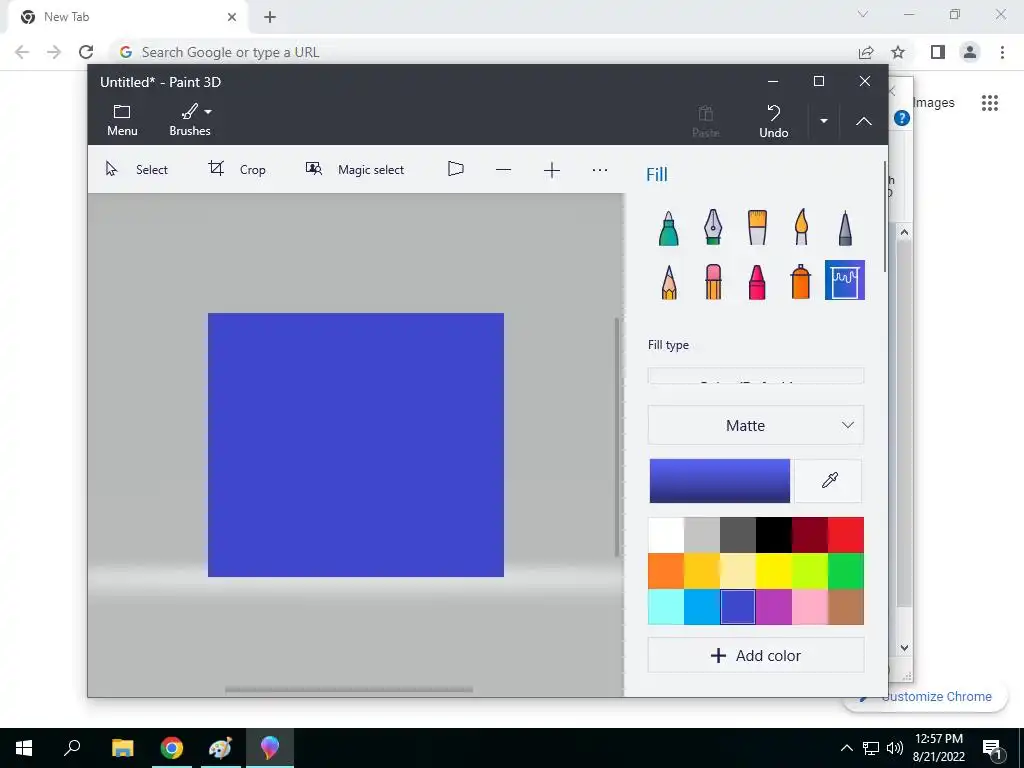Image resolution: width=1024 pixels, height=768 pixels.
Task: Choose the bright yellow swatch
Action: coord(773,571)
